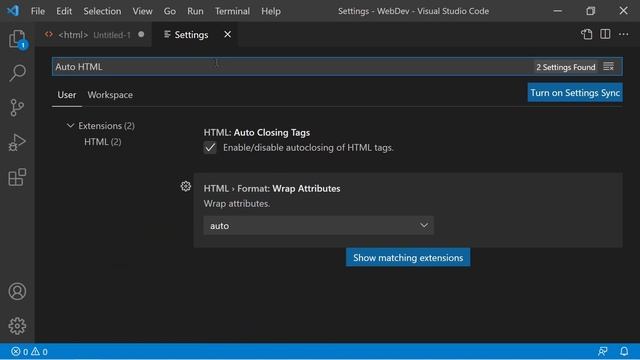
Task: Switch to Workspace settings tab
Action: (x=110, y=95)
